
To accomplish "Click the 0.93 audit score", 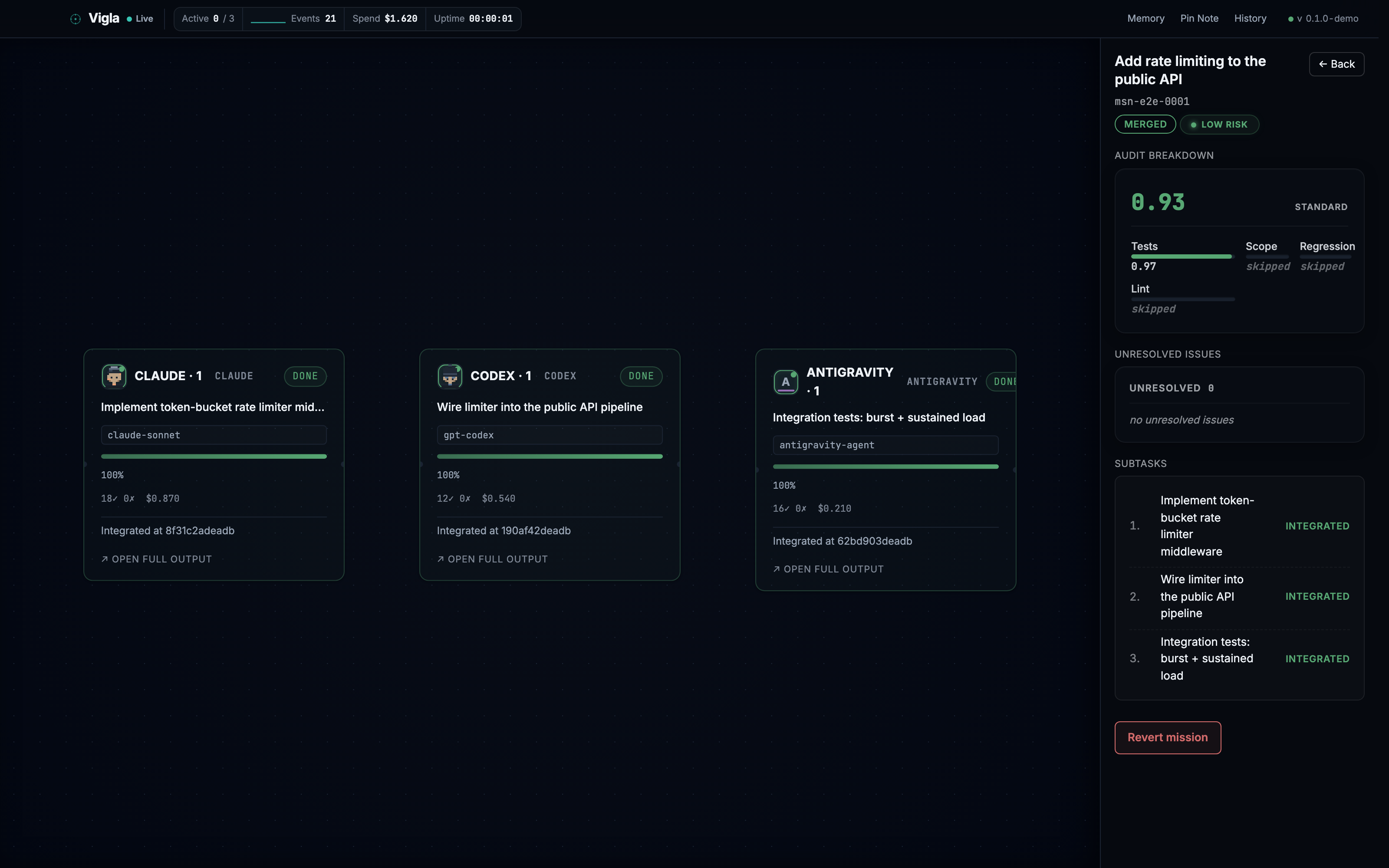I will 1158,203.
